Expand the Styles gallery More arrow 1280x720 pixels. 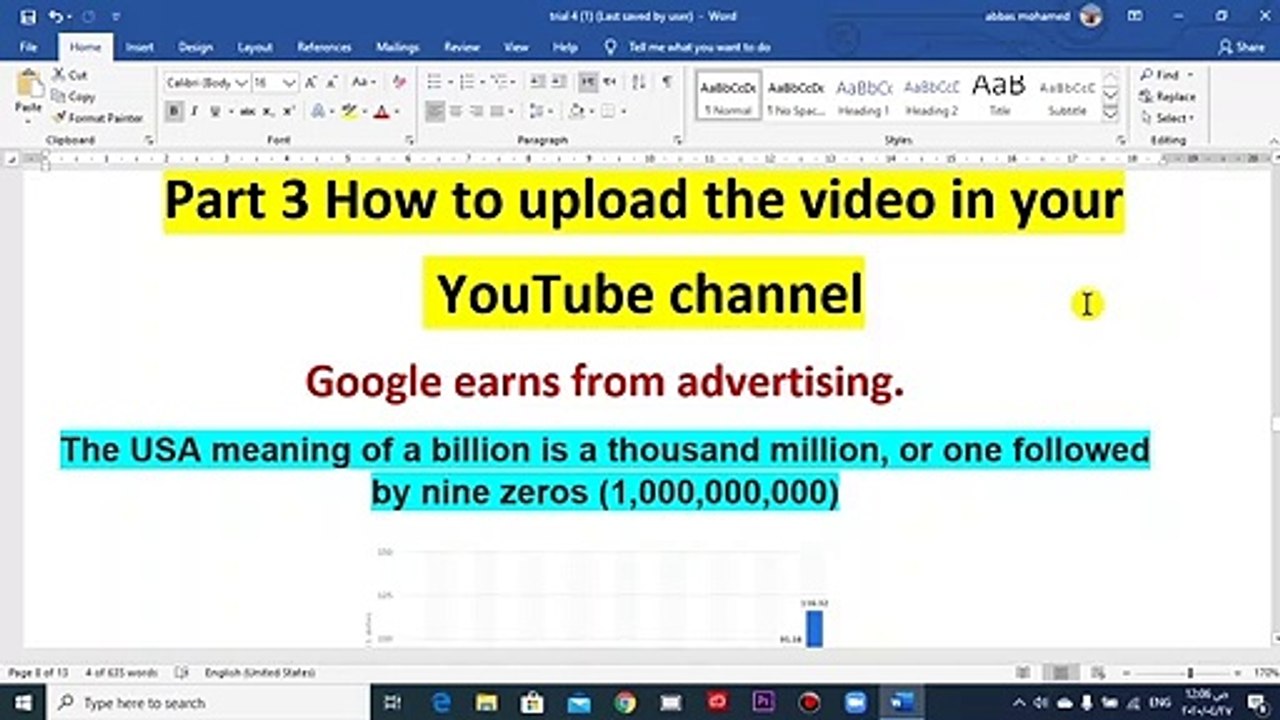pyautogui.click(x=1110, y=113)
